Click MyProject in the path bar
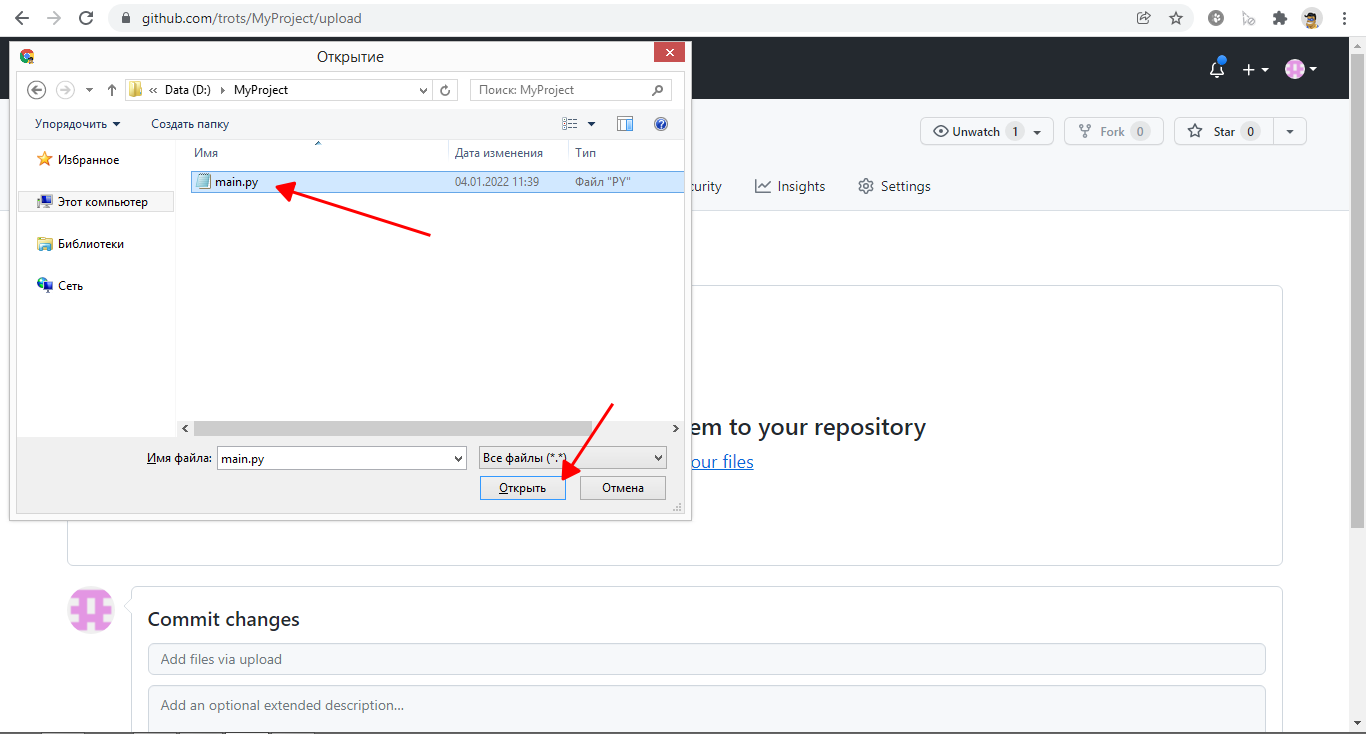Viewport: 1366px width, 734px height. click(261, 90)
